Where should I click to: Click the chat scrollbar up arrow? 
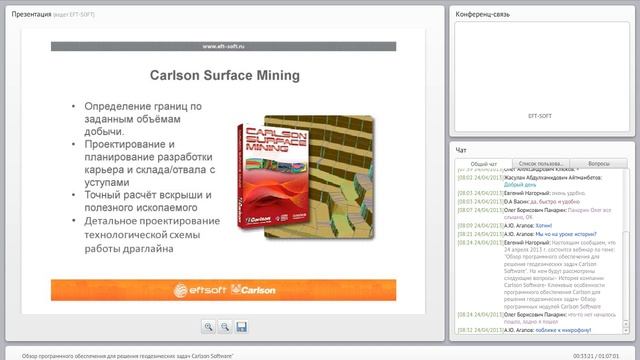(x=626, y=324)
